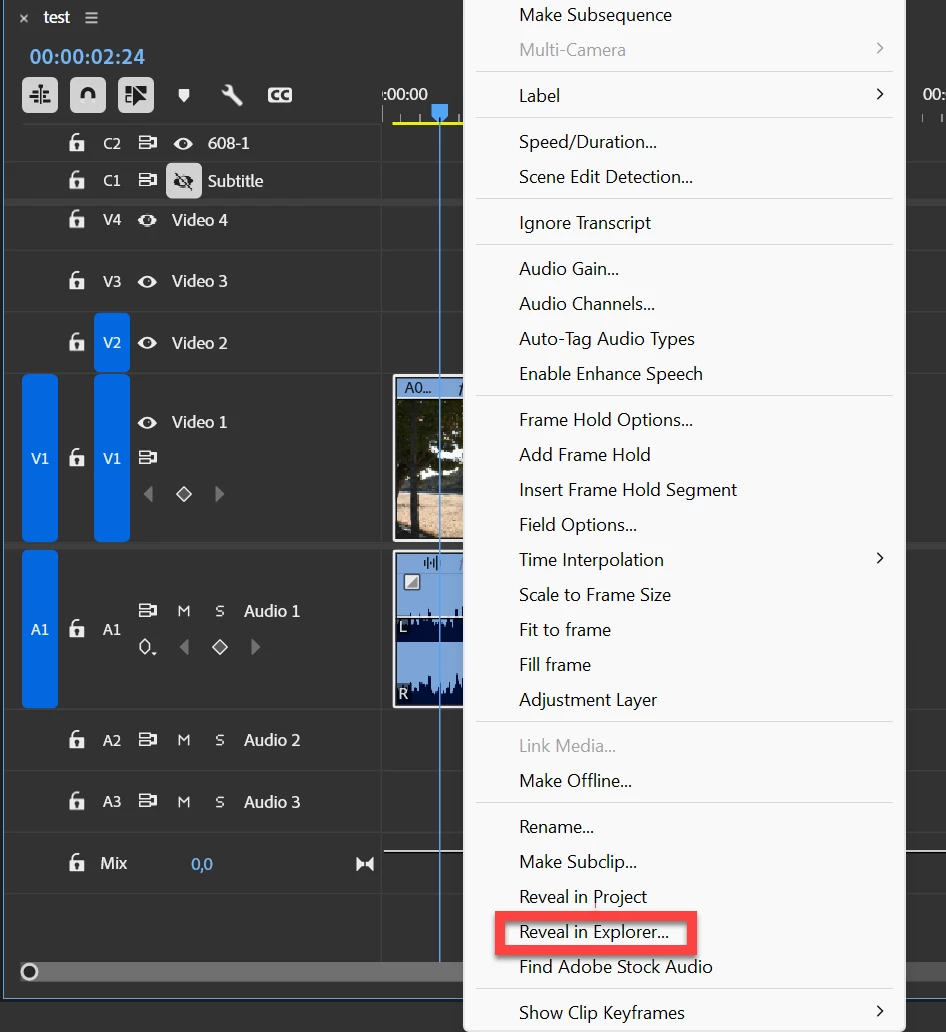Show the hidden Subtitle caption track
This screenshot has height=1032, width=946.
(184, 181)
